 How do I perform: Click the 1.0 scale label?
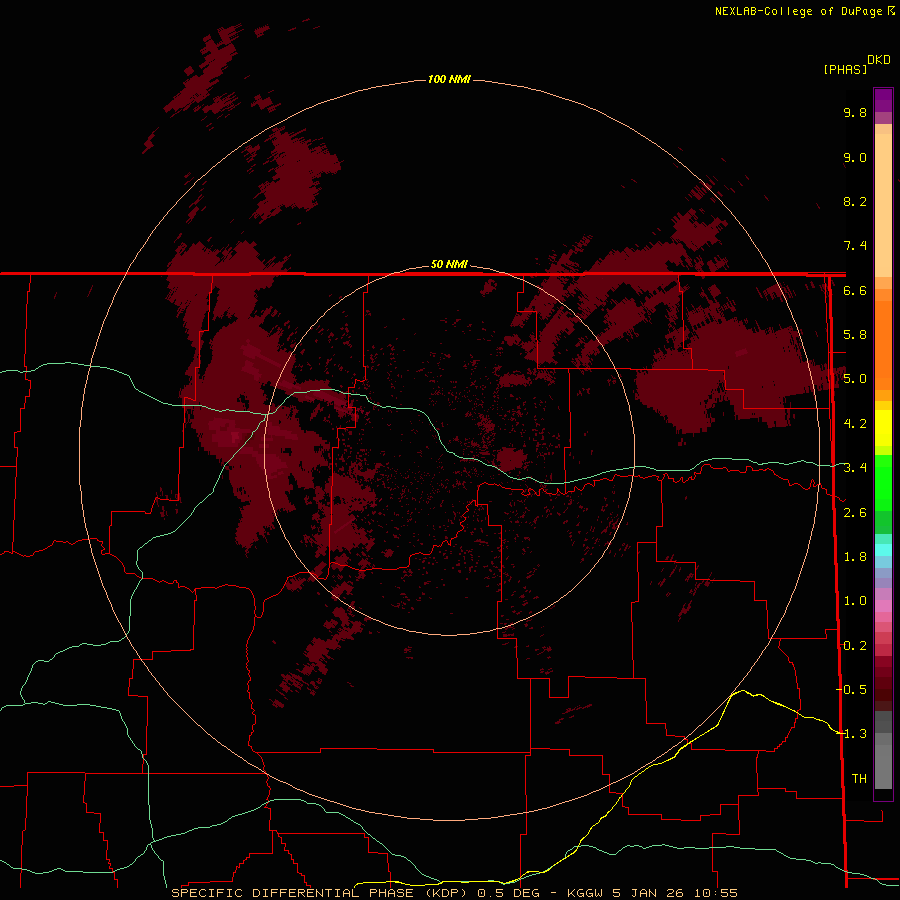[x=855, y=601]
